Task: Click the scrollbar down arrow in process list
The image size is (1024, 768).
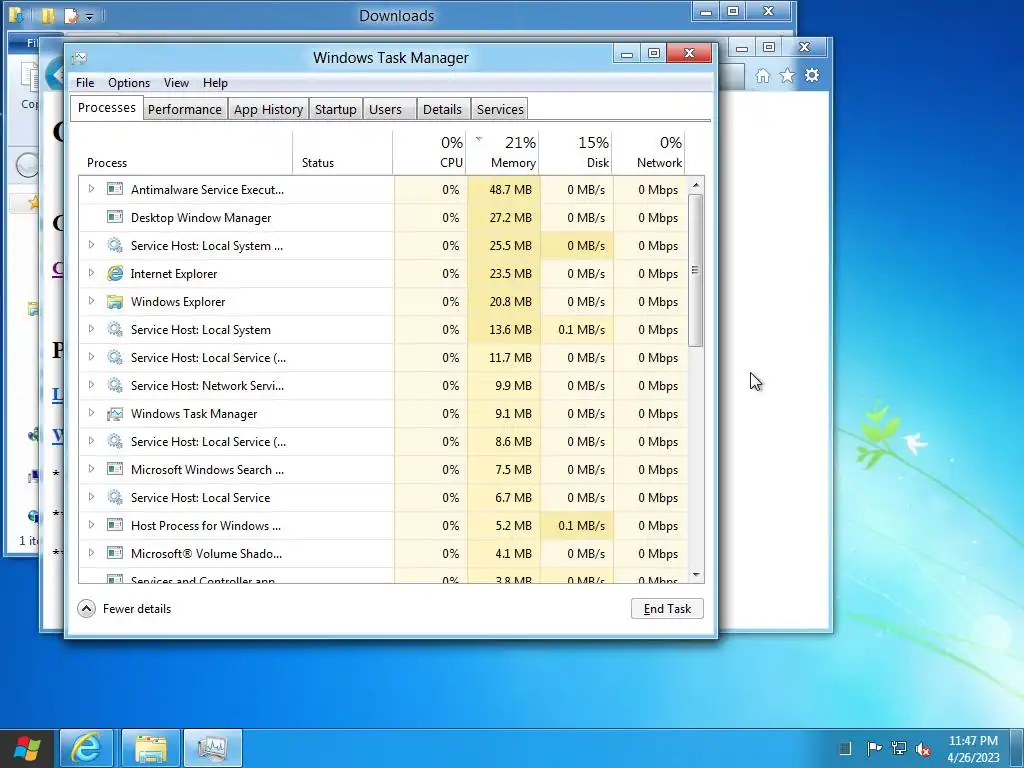Action: 696,575
